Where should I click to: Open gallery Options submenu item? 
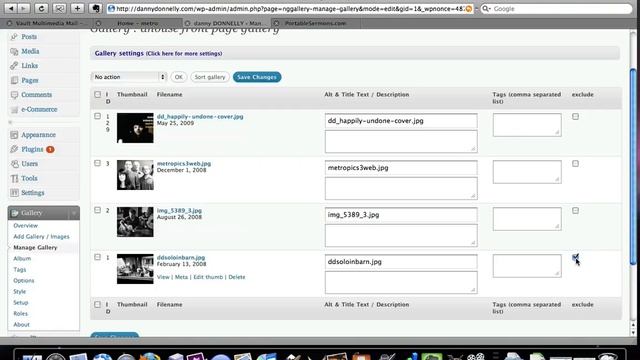tap(24, 281)
